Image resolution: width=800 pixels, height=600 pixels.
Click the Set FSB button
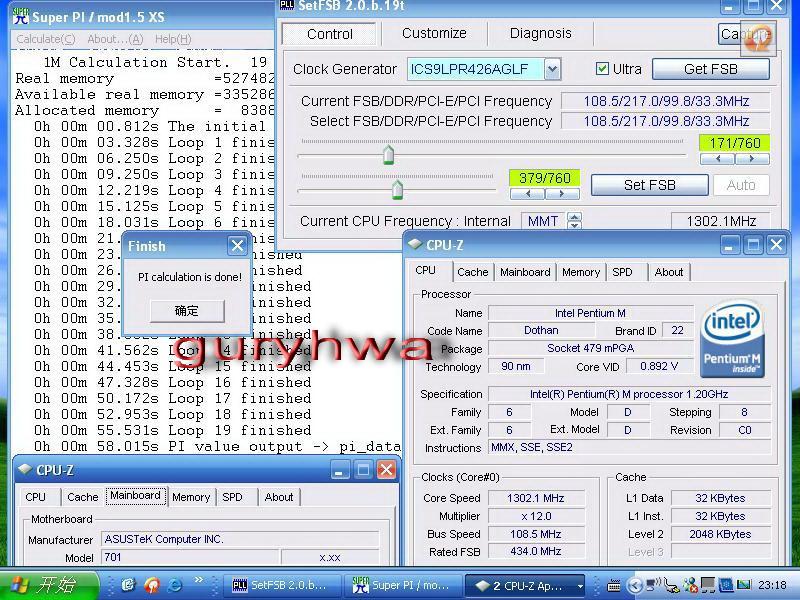coord(649,185)
